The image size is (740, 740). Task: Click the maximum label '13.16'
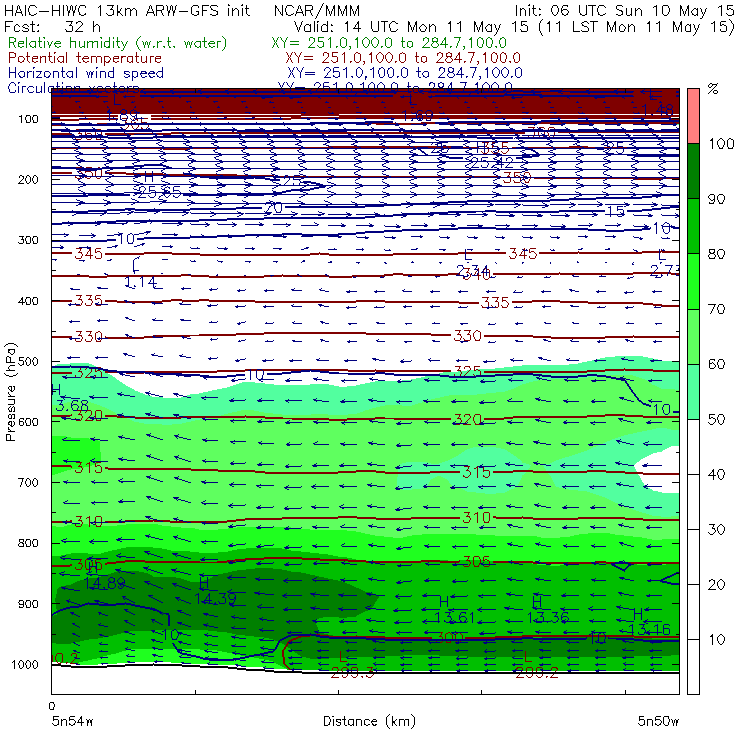tap(650, 630)
